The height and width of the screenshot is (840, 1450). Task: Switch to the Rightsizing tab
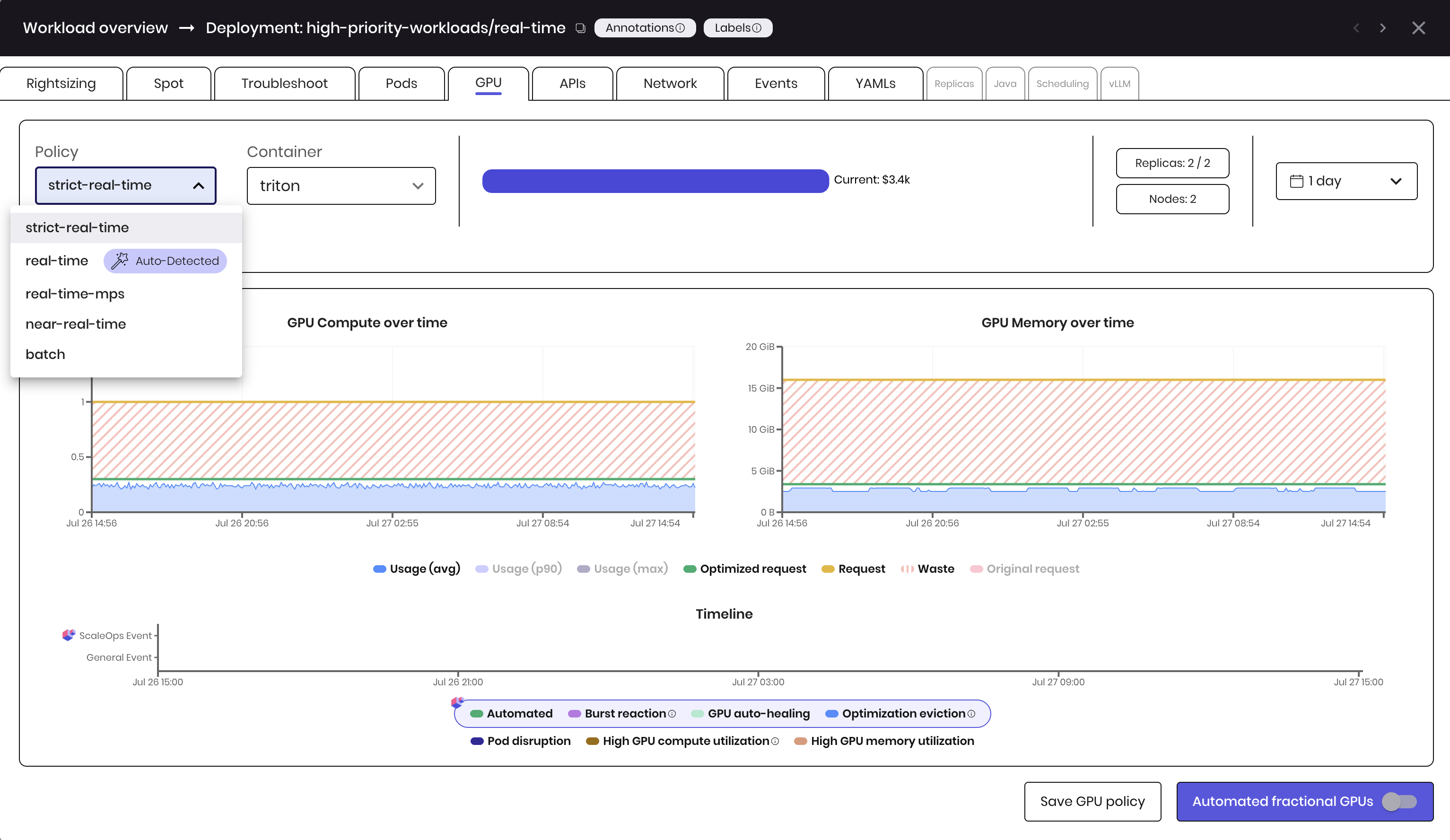click(61, 83)
